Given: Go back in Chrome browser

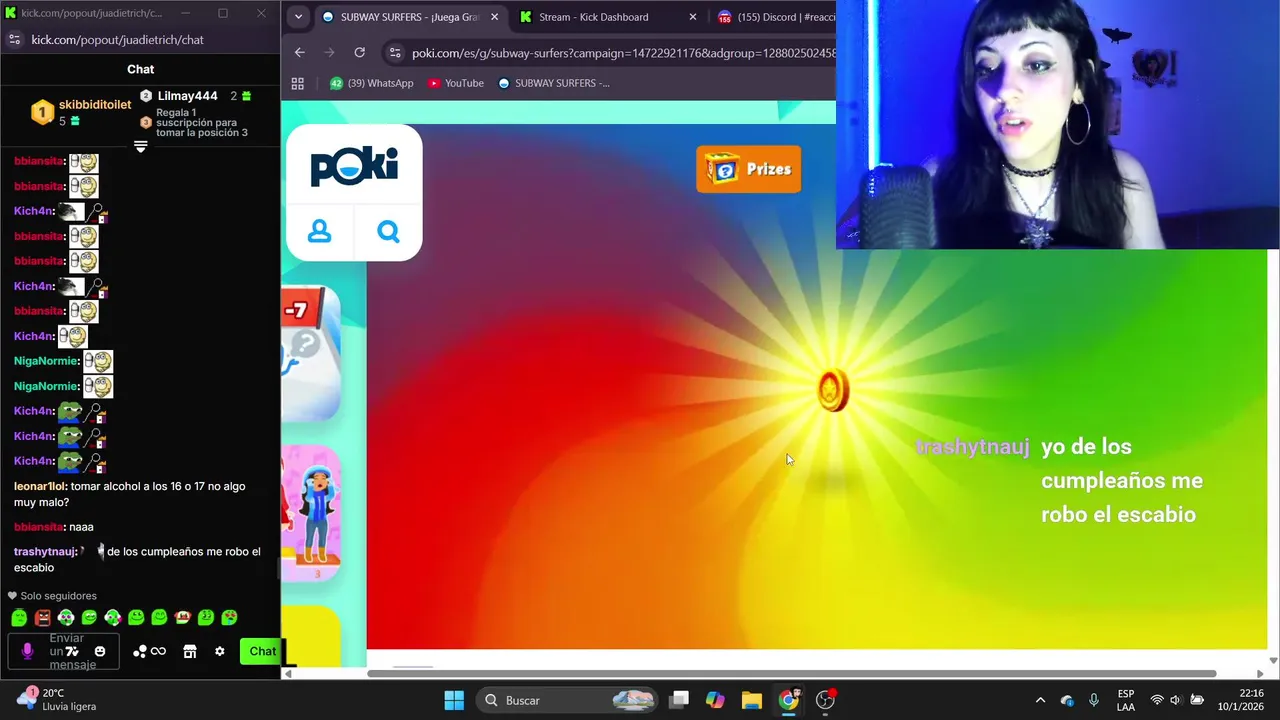Looking at the screenshot, I should tap(299, 52).
